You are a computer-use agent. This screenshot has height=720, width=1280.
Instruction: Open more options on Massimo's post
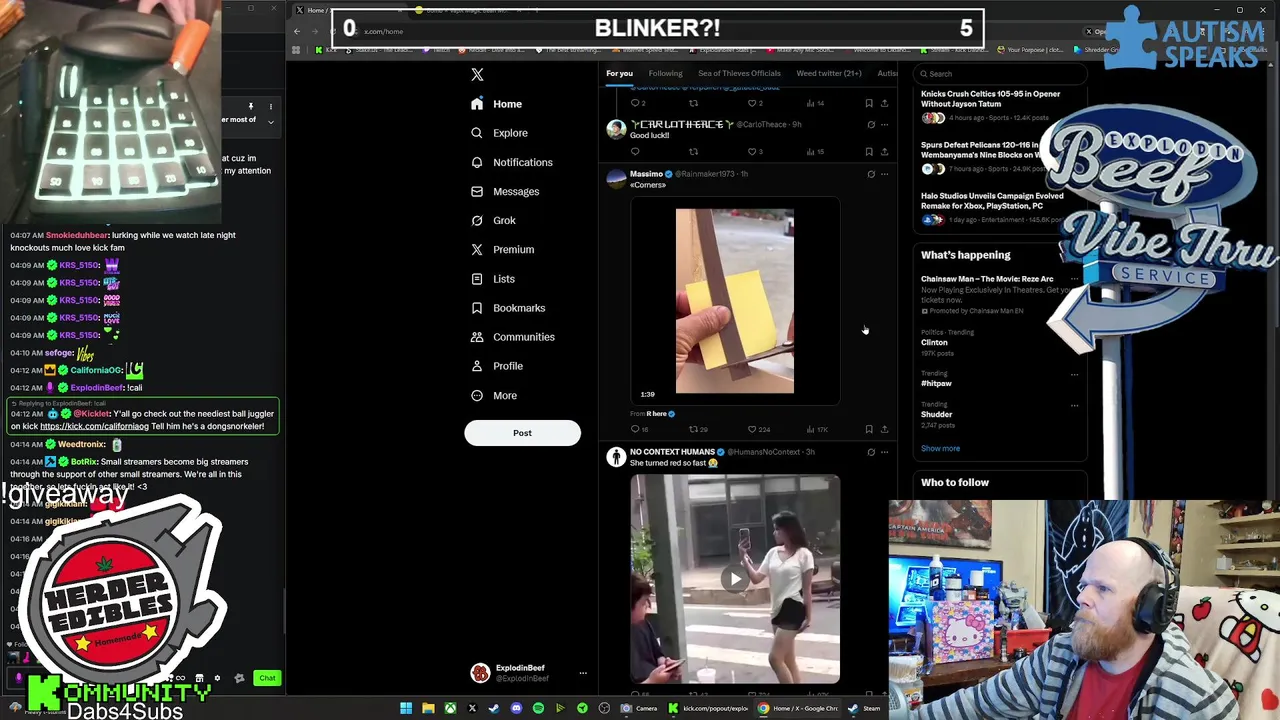click(x=884, y=174)
